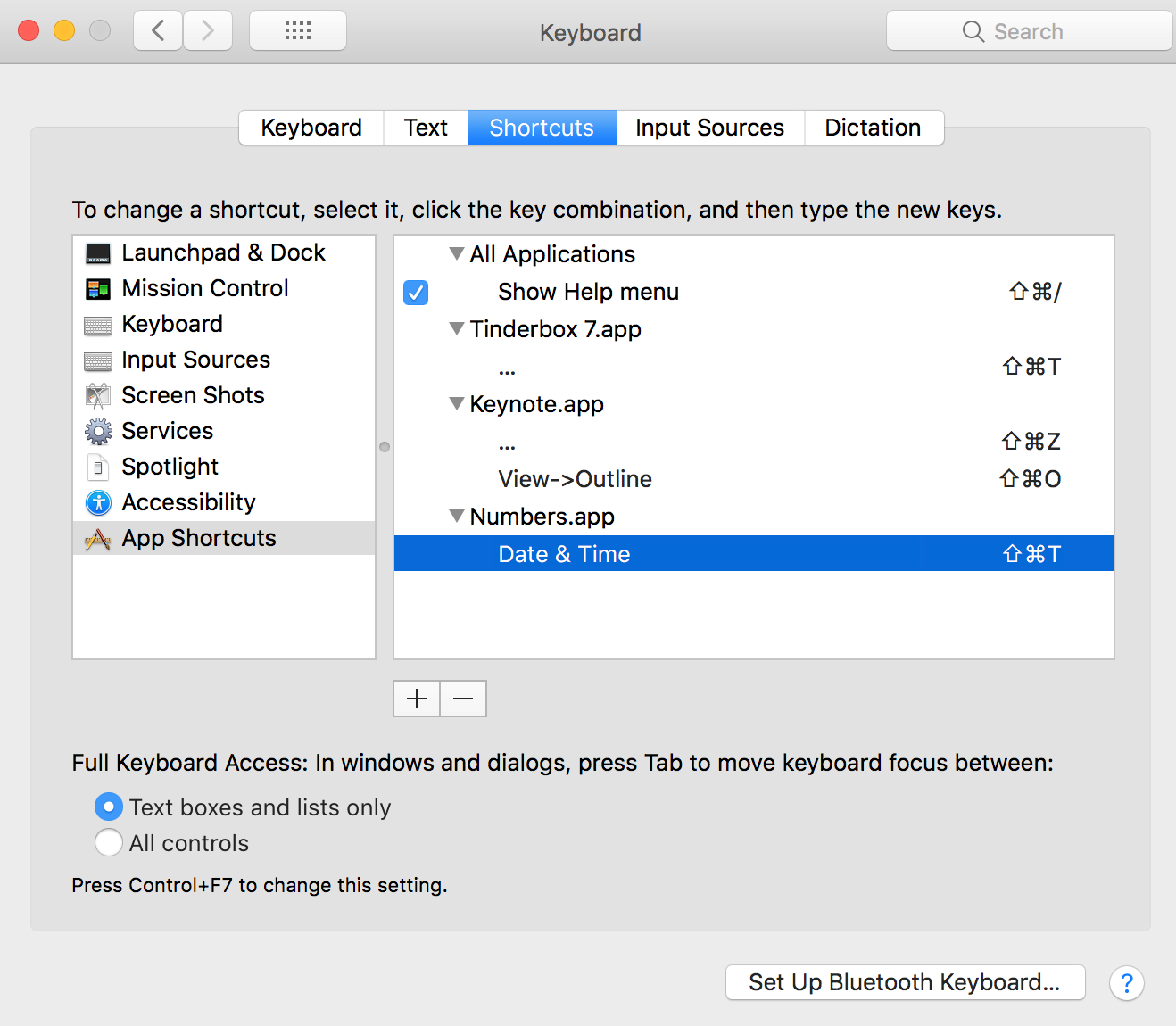The height and width of the screenshot is (1026, 1176).
Task: Select the Spotlight sidebar icon
Action: [97, 467]
